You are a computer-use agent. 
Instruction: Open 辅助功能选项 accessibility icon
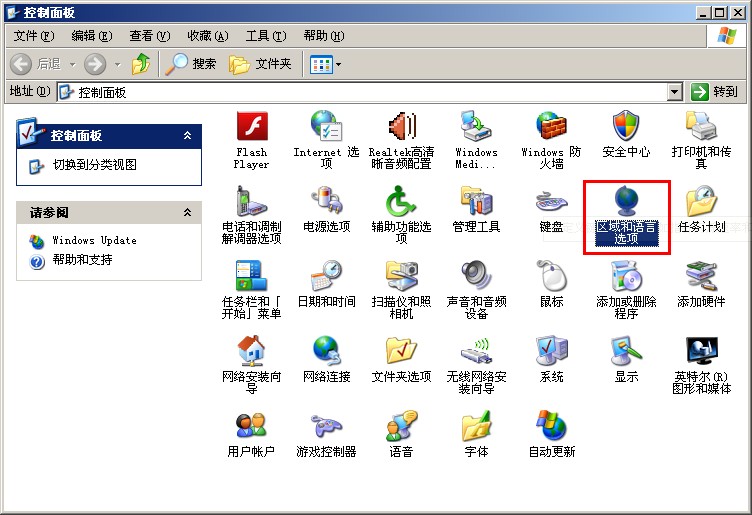pyautogui.click(x=401, y=202)
